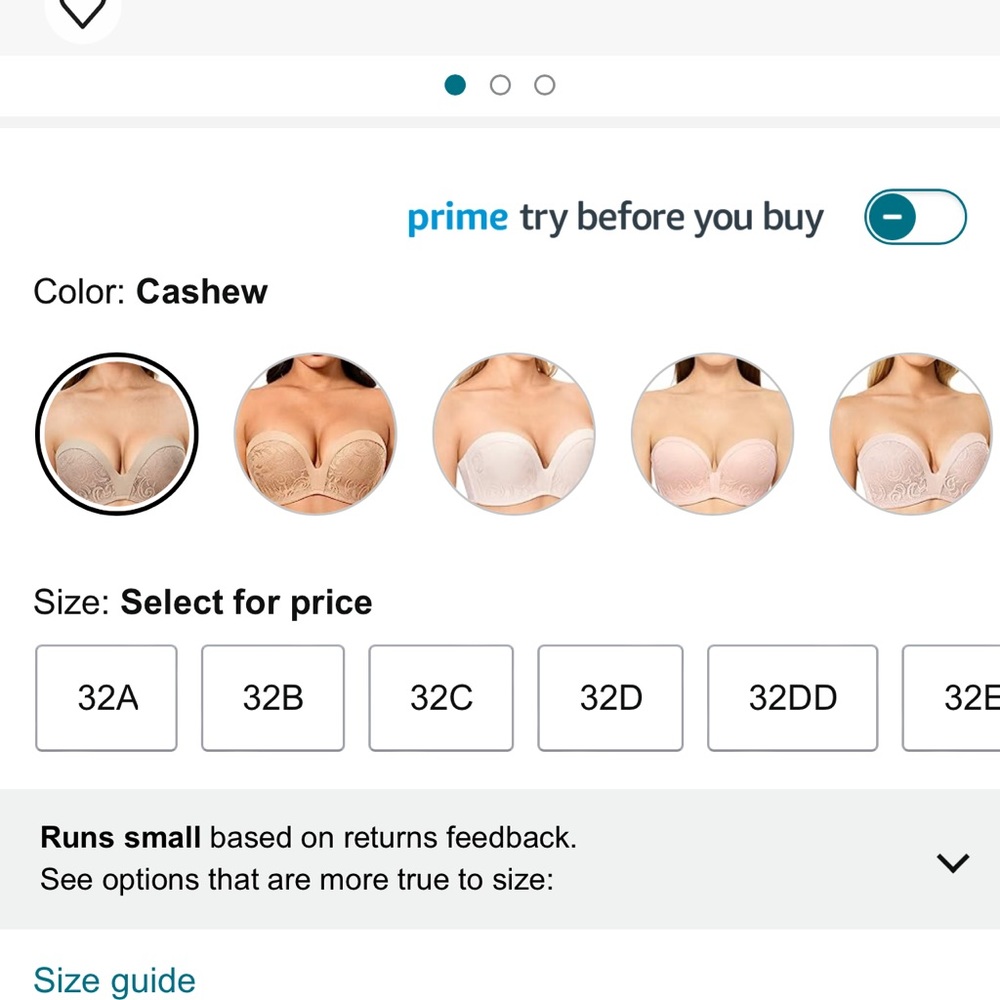Click the prime try before you buy logo

coord(615,218)
